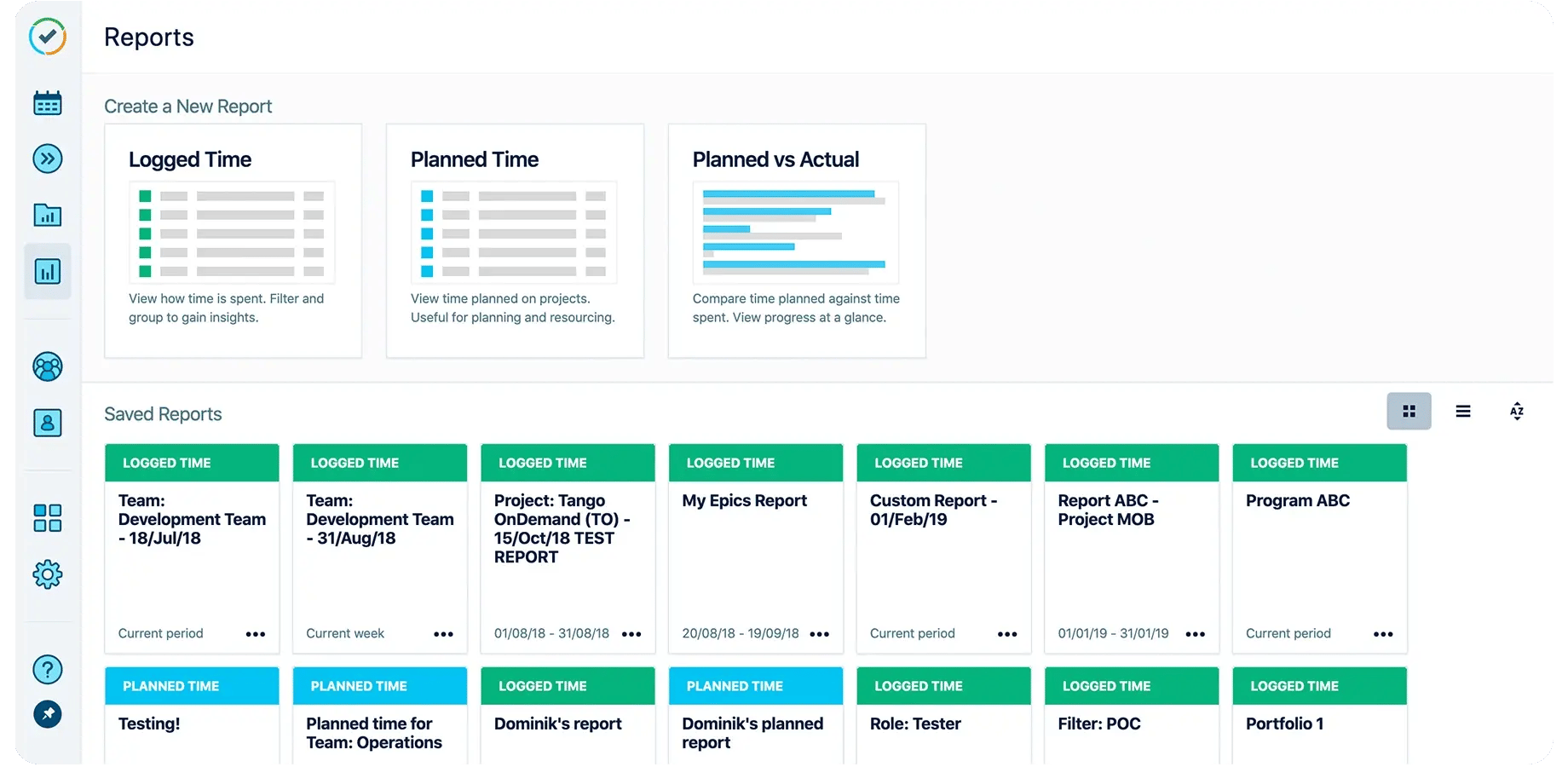Open the People profile icon in sidebar
This screenshot has height=767, width=1568.
pos(48,423)
